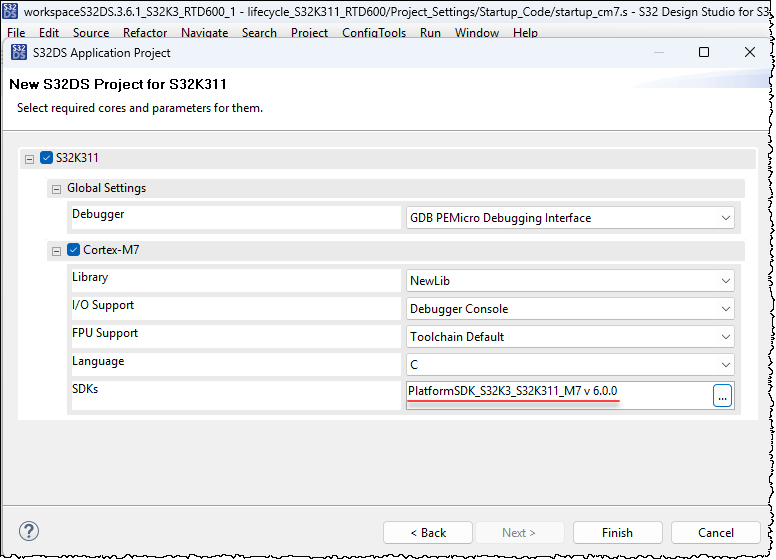Click the Cortex-M7 header text
Image resolution: width=776 pixels, height=560 pixels.
111,250
